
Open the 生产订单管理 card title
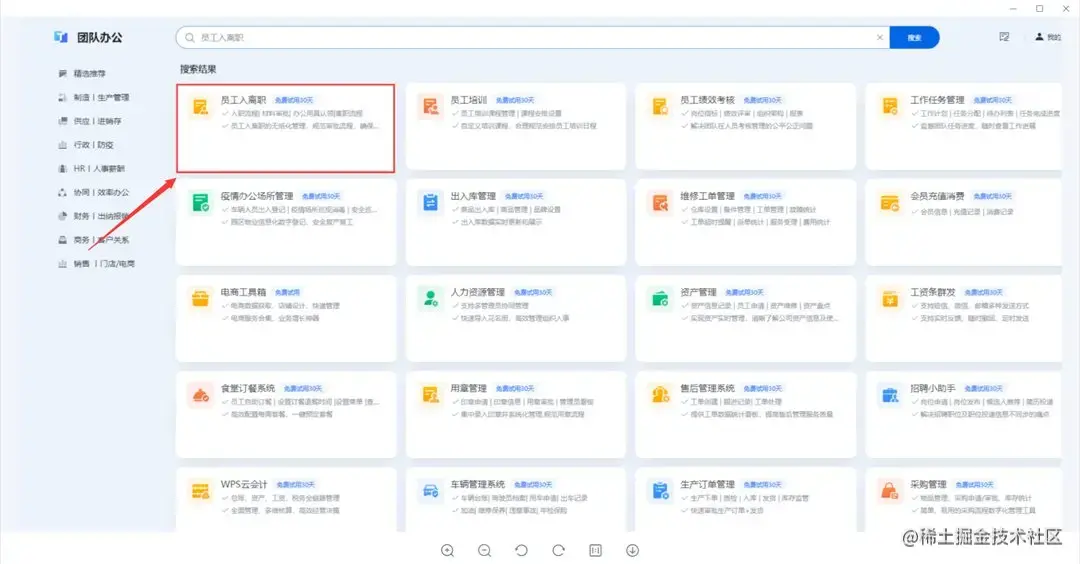coord(707,484)
